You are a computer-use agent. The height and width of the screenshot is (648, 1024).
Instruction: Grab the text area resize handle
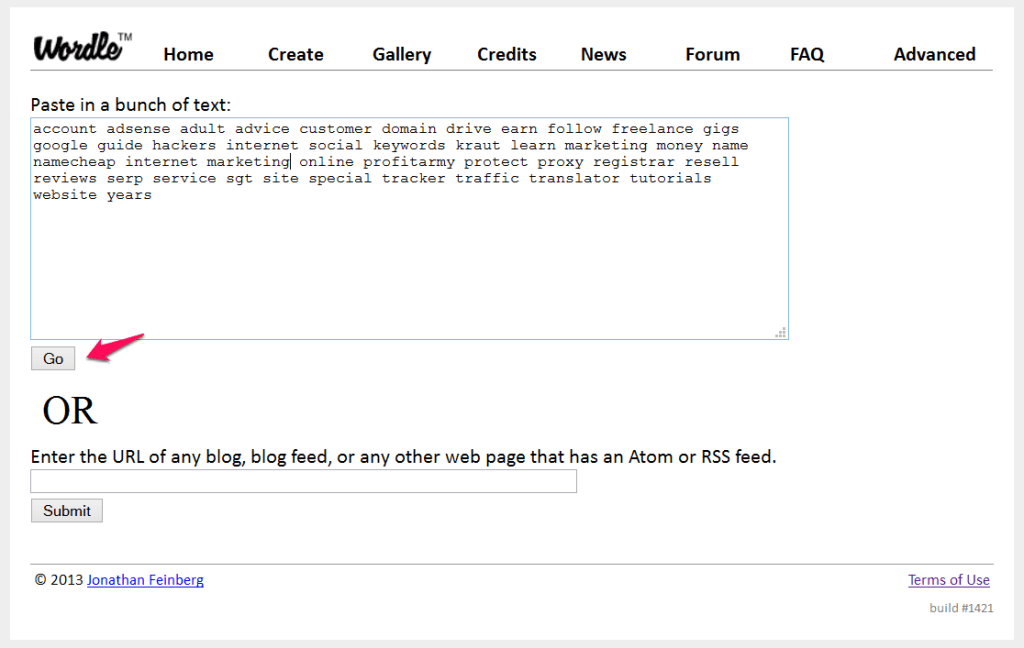point(780,332)
